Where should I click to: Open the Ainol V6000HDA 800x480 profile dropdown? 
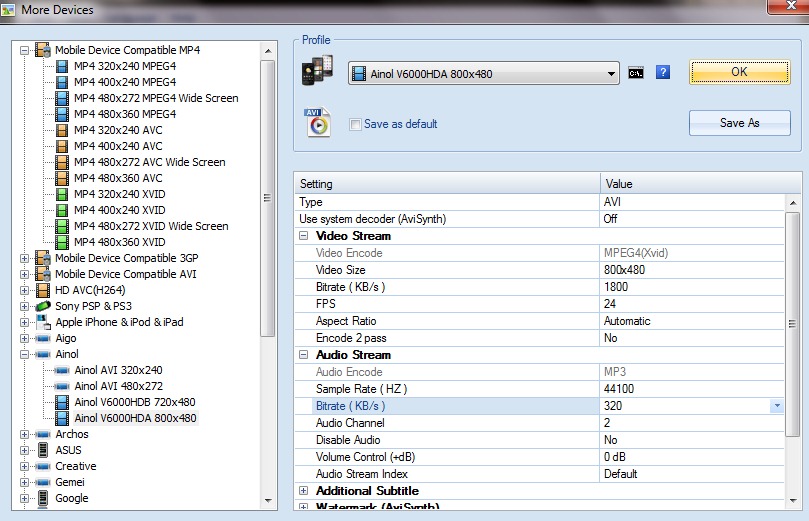click(x=611, y=74)
